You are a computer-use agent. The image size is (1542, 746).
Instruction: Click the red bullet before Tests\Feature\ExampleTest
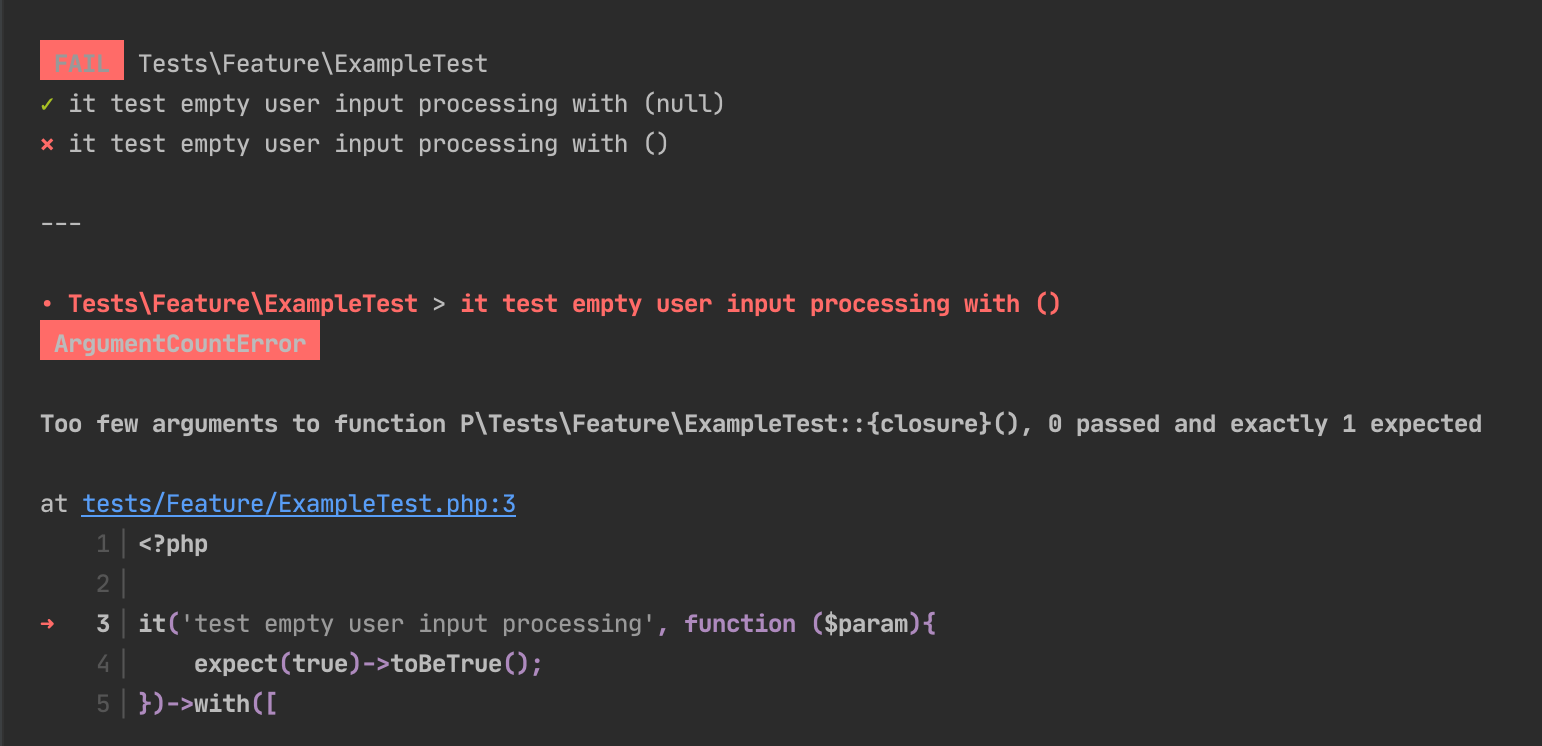click(47, 304)
